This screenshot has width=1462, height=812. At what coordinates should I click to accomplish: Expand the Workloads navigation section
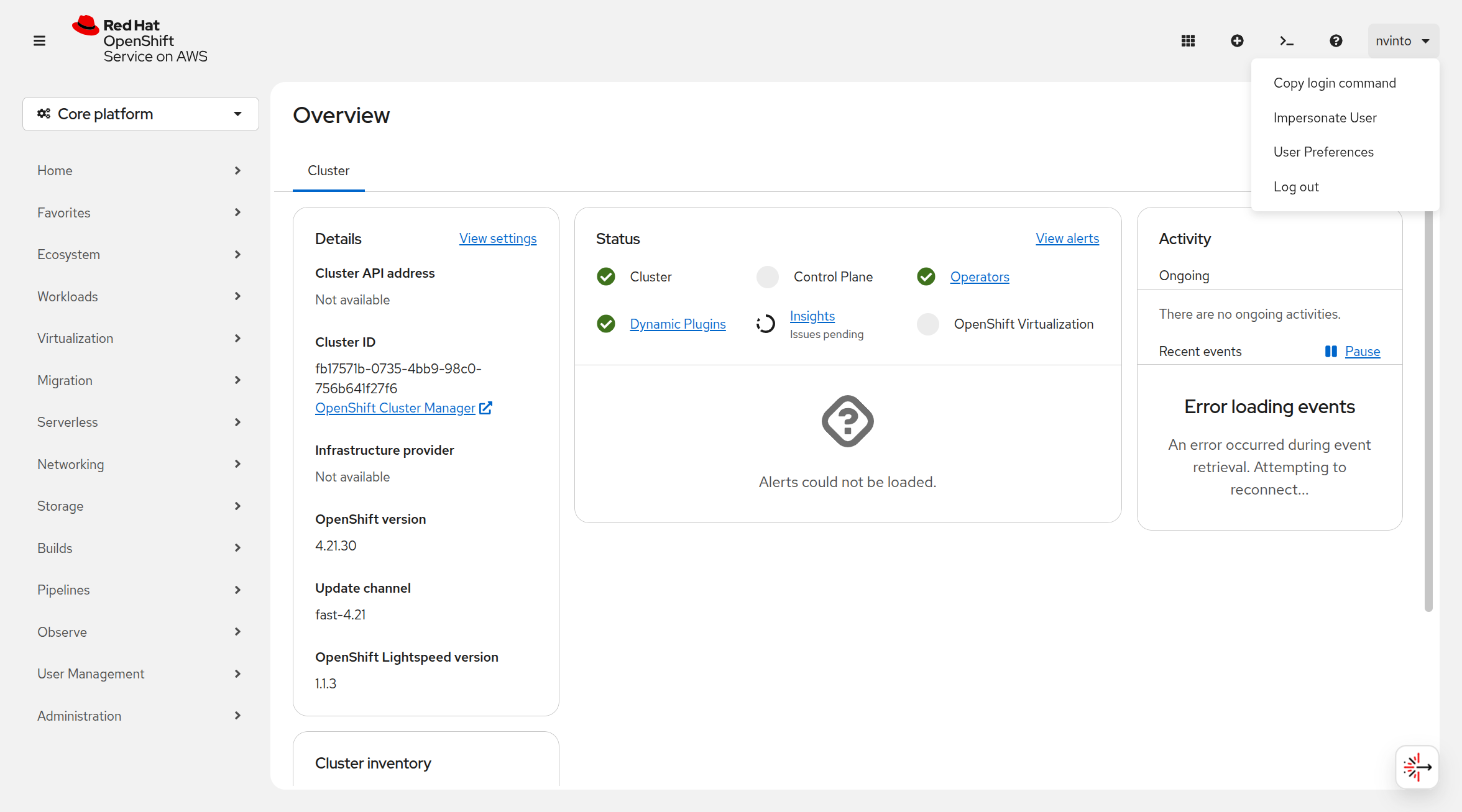point(140,296)
